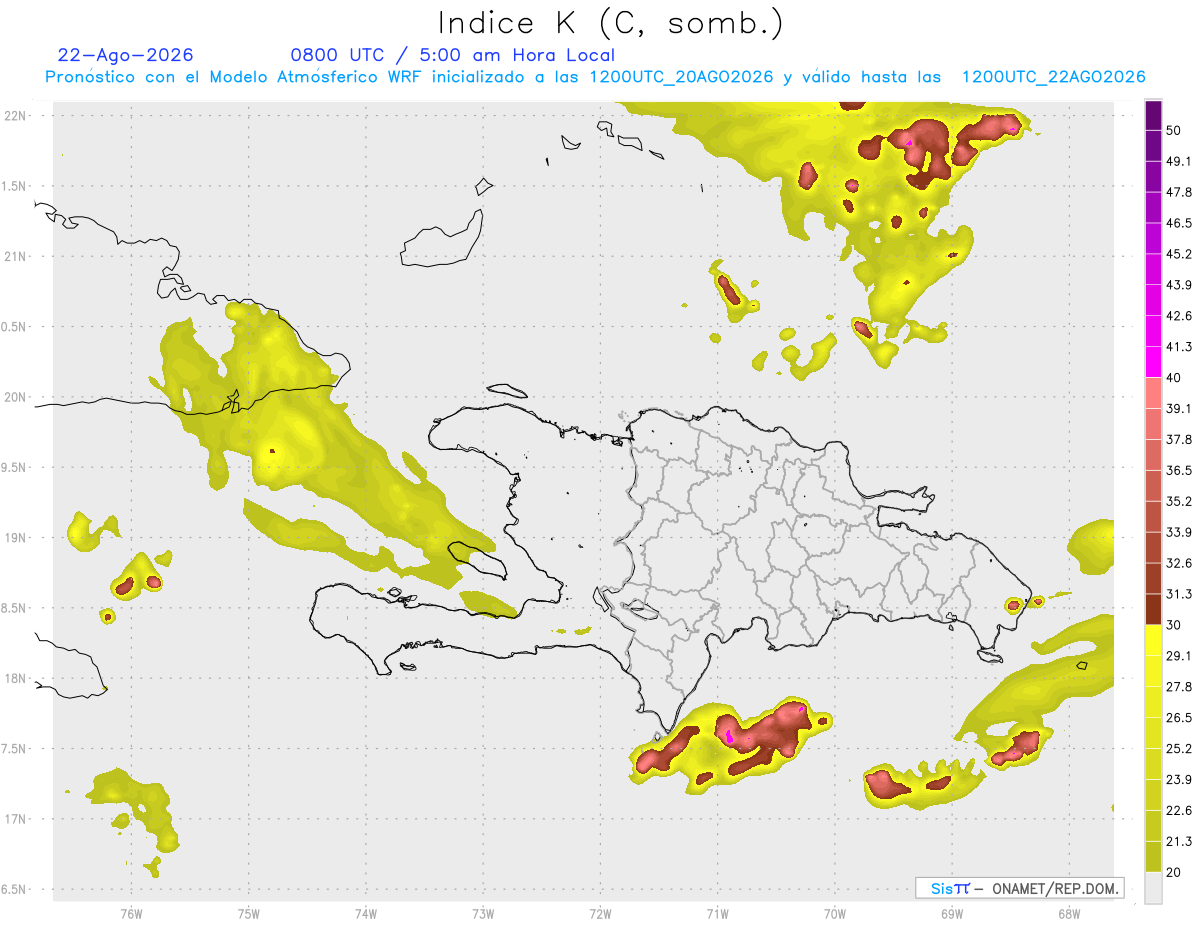
Task: Click the "72W" longitude label
Action: (600, 914)
